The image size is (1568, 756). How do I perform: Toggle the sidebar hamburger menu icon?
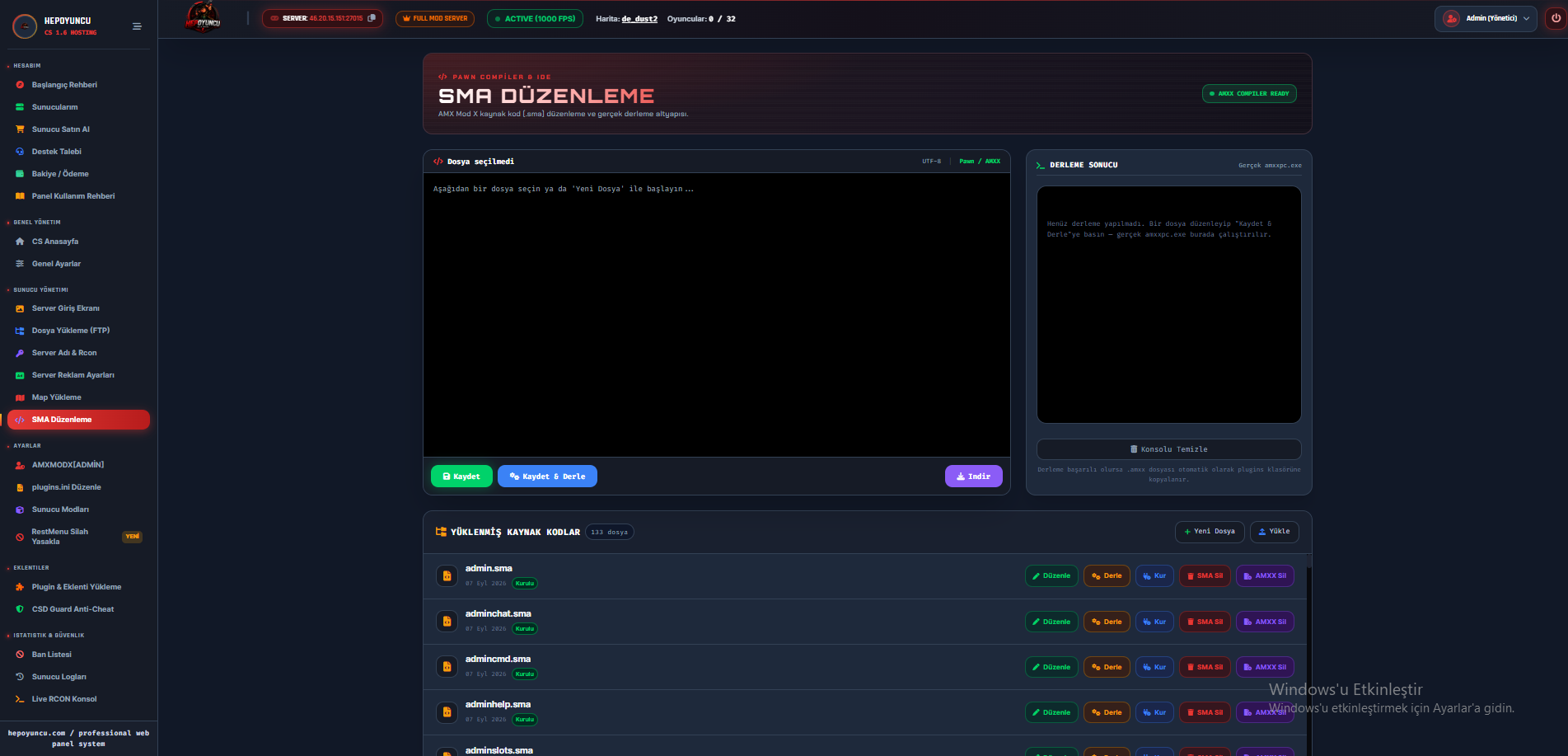(x=137, y=26)
